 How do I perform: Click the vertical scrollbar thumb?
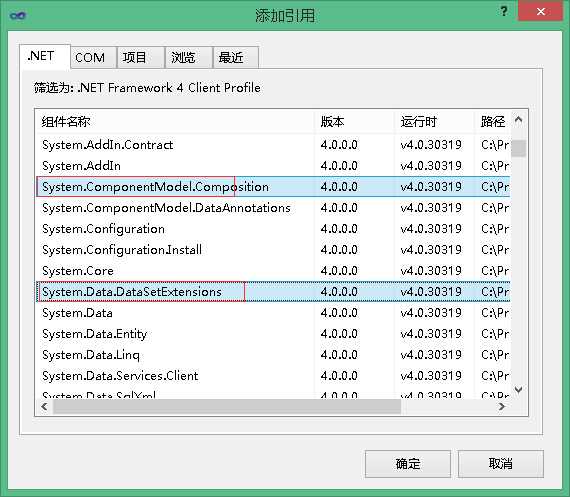tap(519, 148)
